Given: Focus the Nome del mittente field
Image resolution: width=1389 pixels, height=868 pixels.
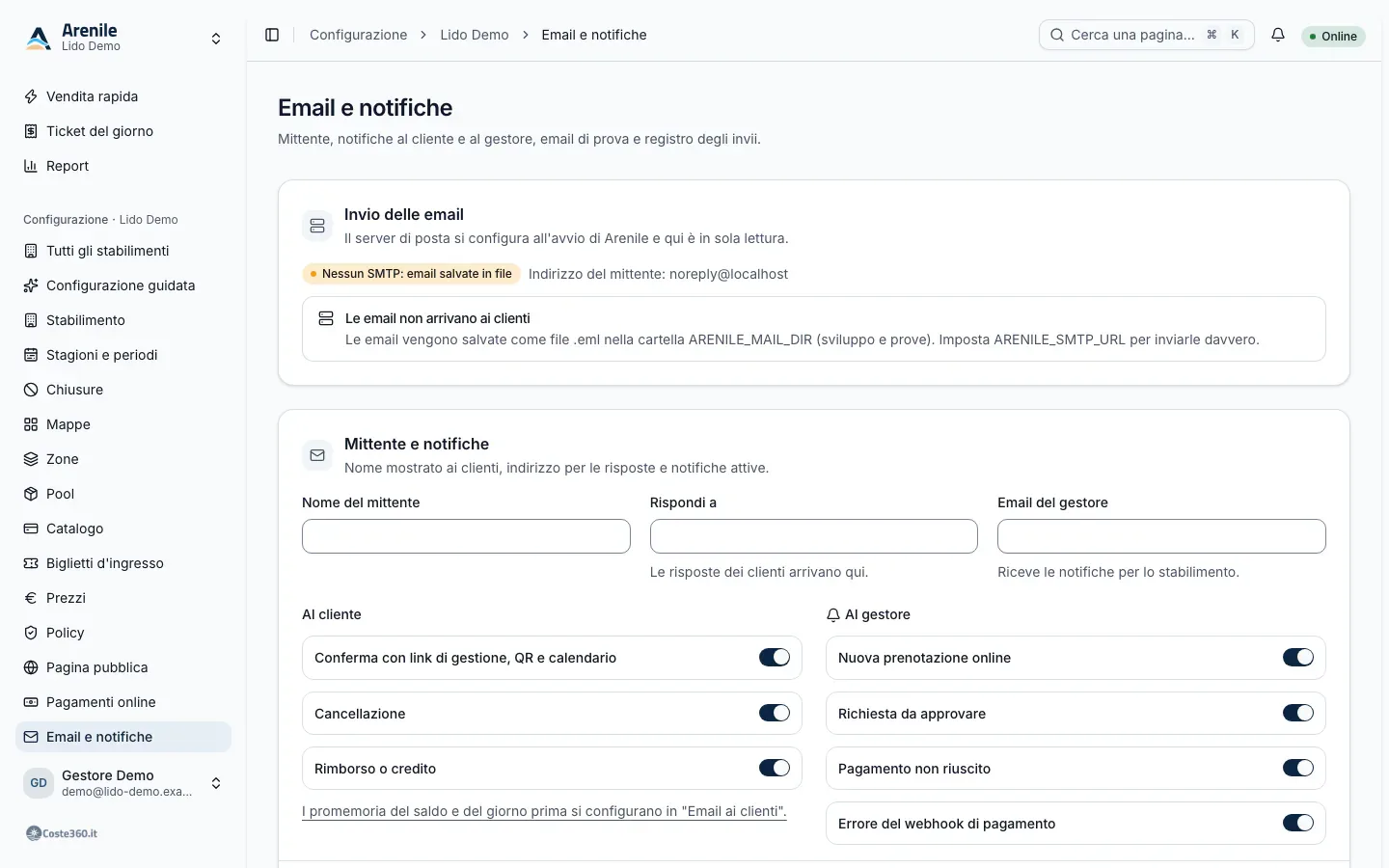Looking at the screenshot, I should tap(466, 536).
